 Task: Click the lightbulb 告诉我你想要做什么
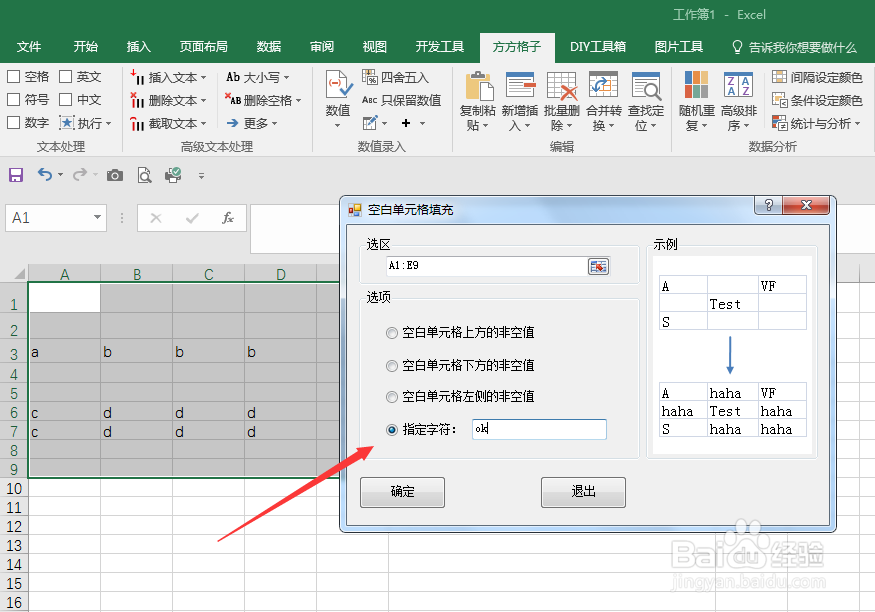click(x=737, y=47)
